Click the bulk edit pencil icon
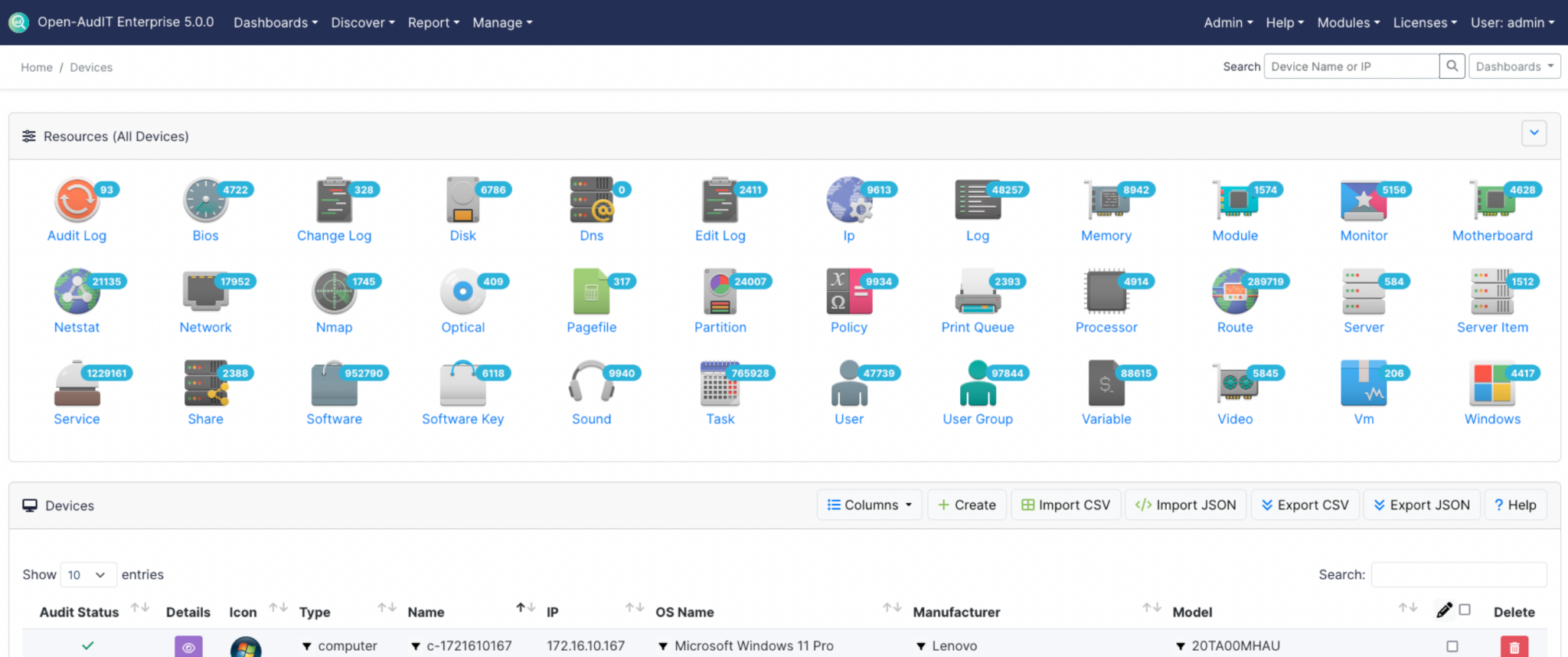The image size is (1568, 657). (x=1444, y=610)
